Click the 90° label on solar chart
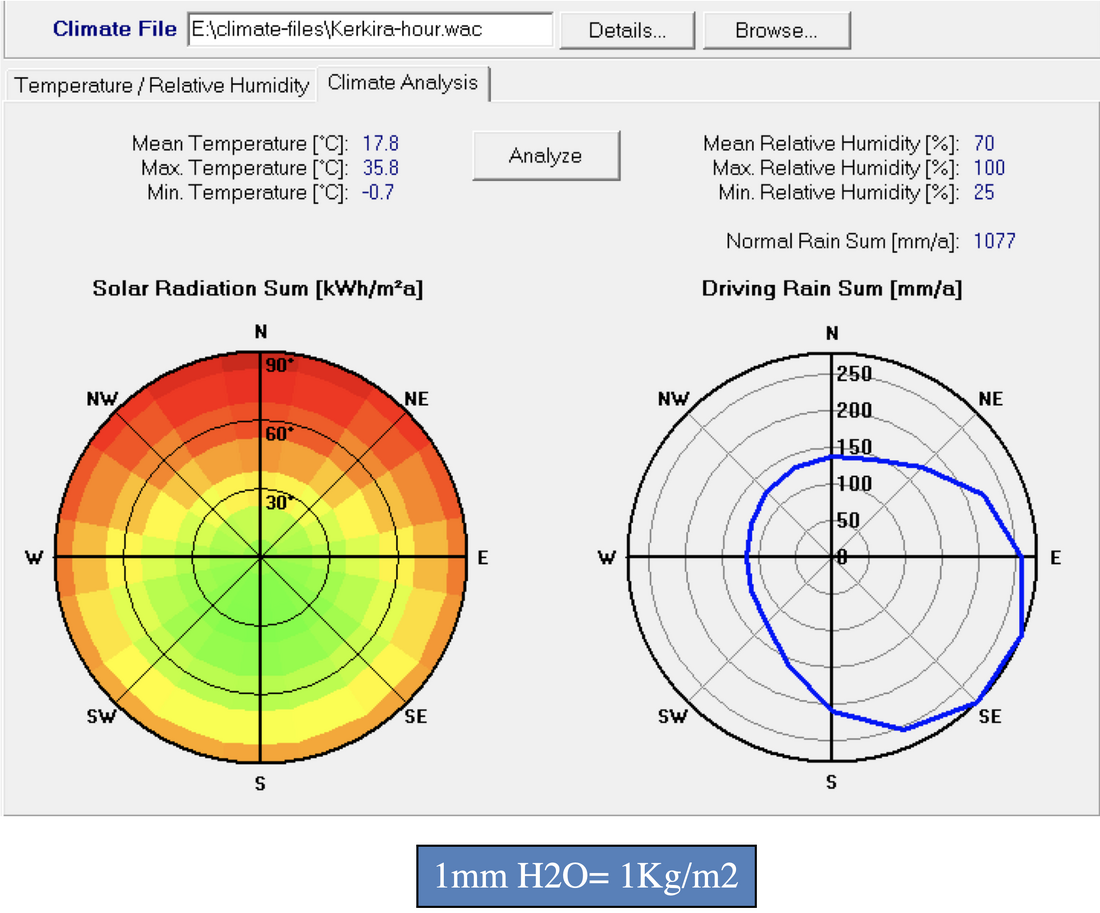Viewport: 1100px width, 913px height. point(280,365)
